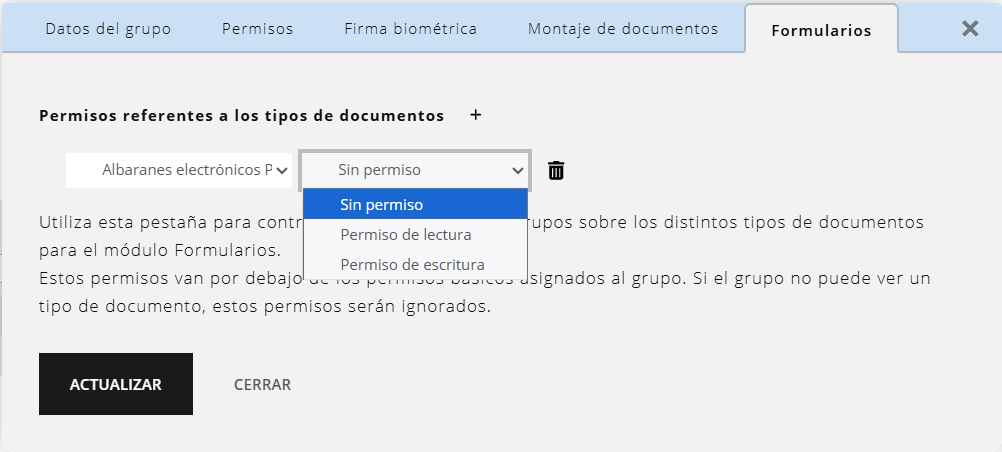Click the Permisos referentes a los tipos heading

[241, 115]
